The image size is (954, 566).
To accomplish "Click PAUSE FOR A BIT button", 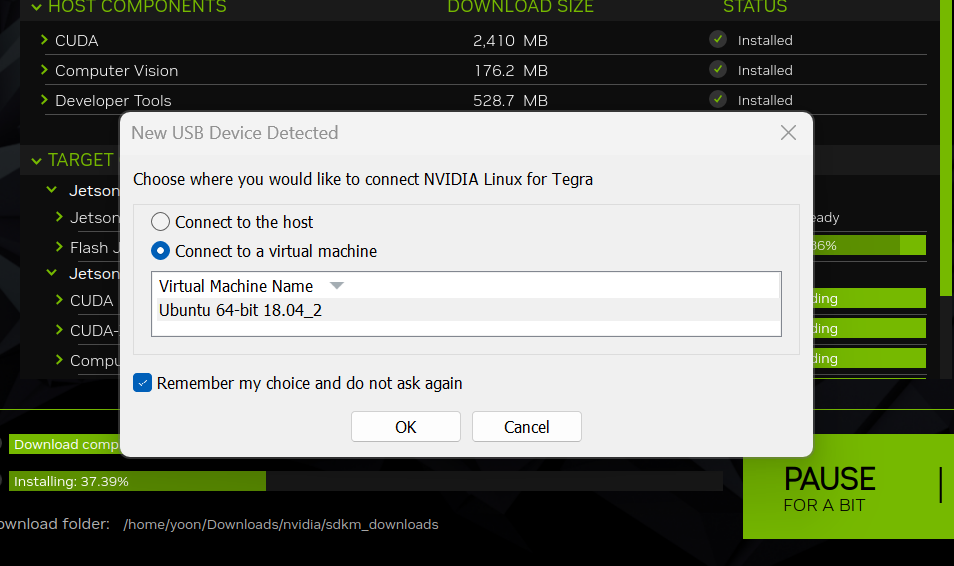I will [848, 486].
